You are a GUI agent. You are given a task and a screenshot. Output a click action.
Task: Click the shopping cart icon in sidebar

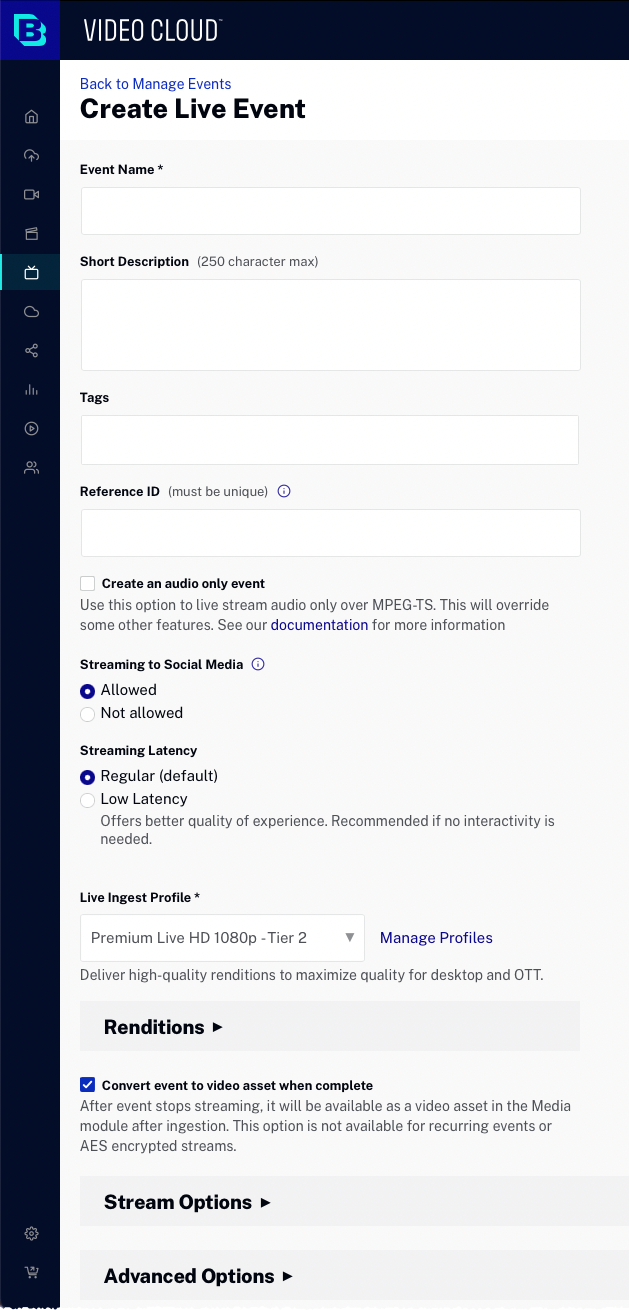(31, 1273)
